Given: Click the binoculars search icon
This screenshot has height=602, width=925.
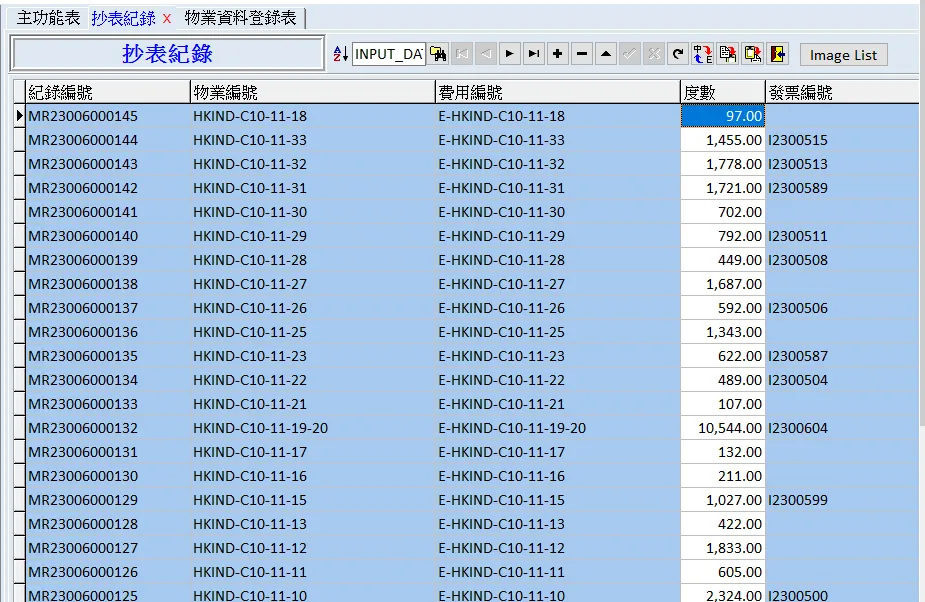Looking at the screenshot, I should 438,54.
